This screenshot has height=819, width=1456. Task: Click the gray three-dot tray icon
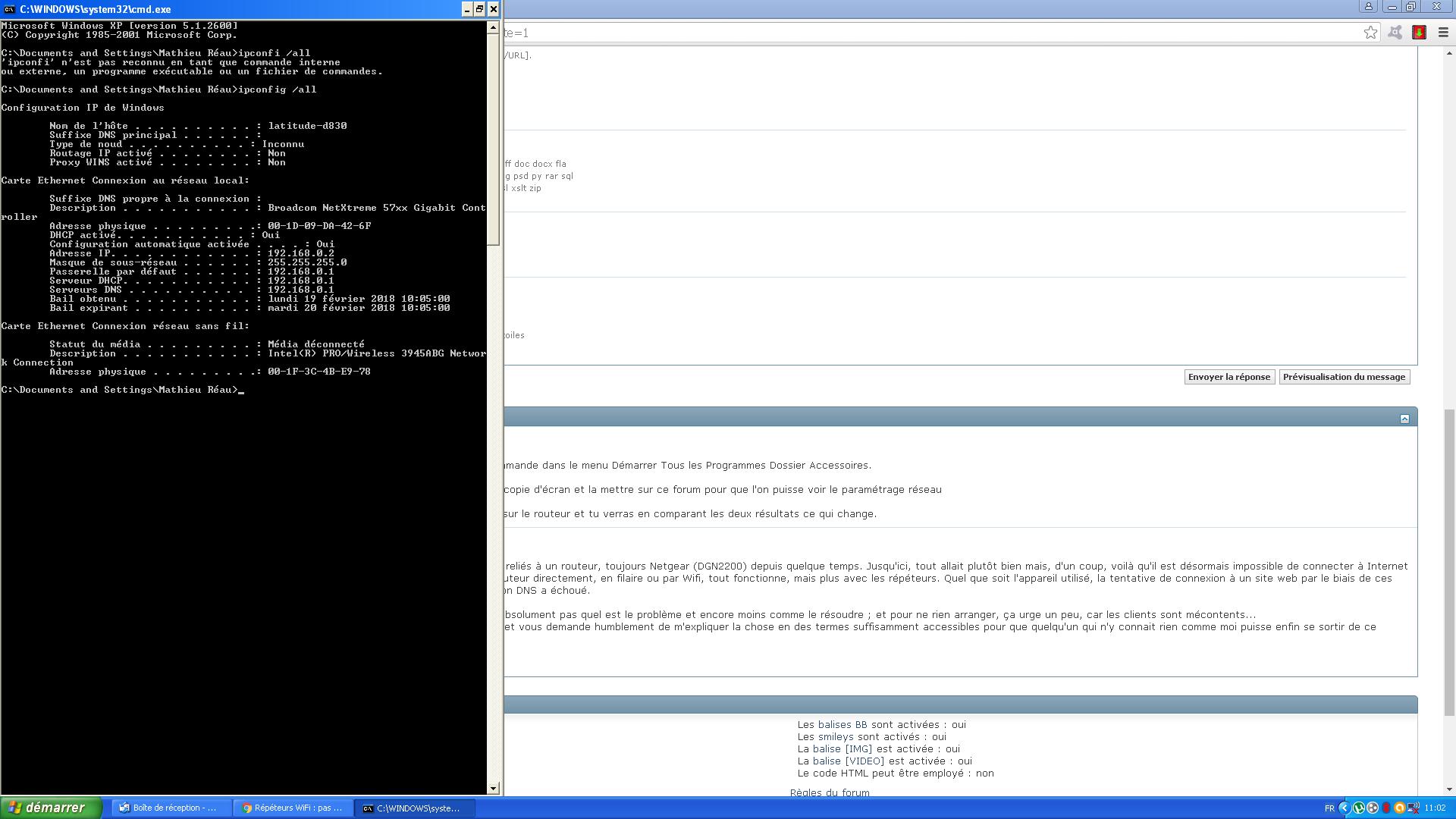(1373, 808)
